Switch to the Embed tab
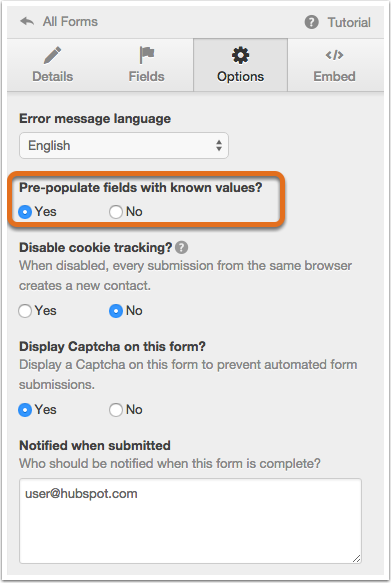Image resolution: width=391 pixels, height=583 pixels. click(x=335, y=65)
